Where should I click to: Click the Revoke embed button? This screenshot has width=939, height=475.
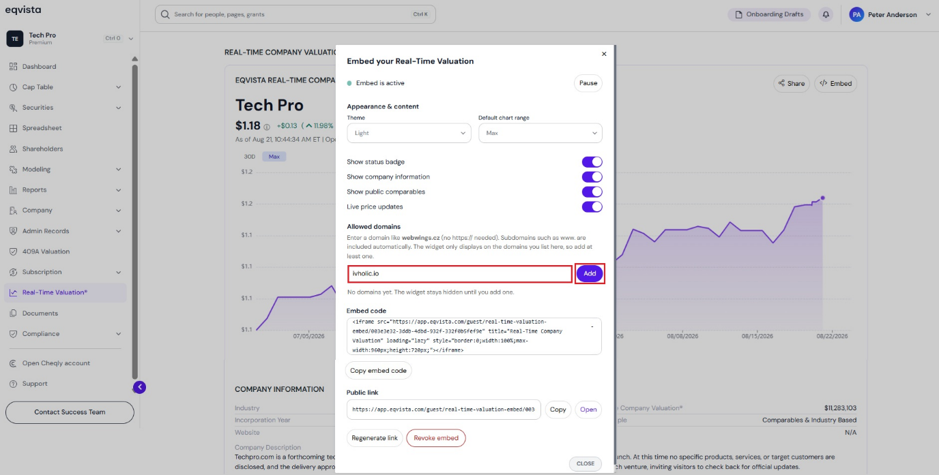[436, 438]
